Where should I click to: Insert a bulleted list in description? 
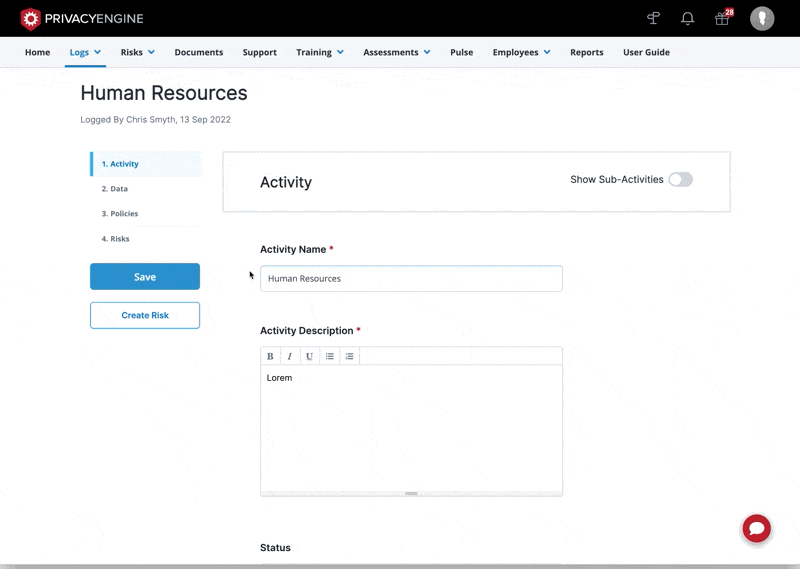point(330,356)
